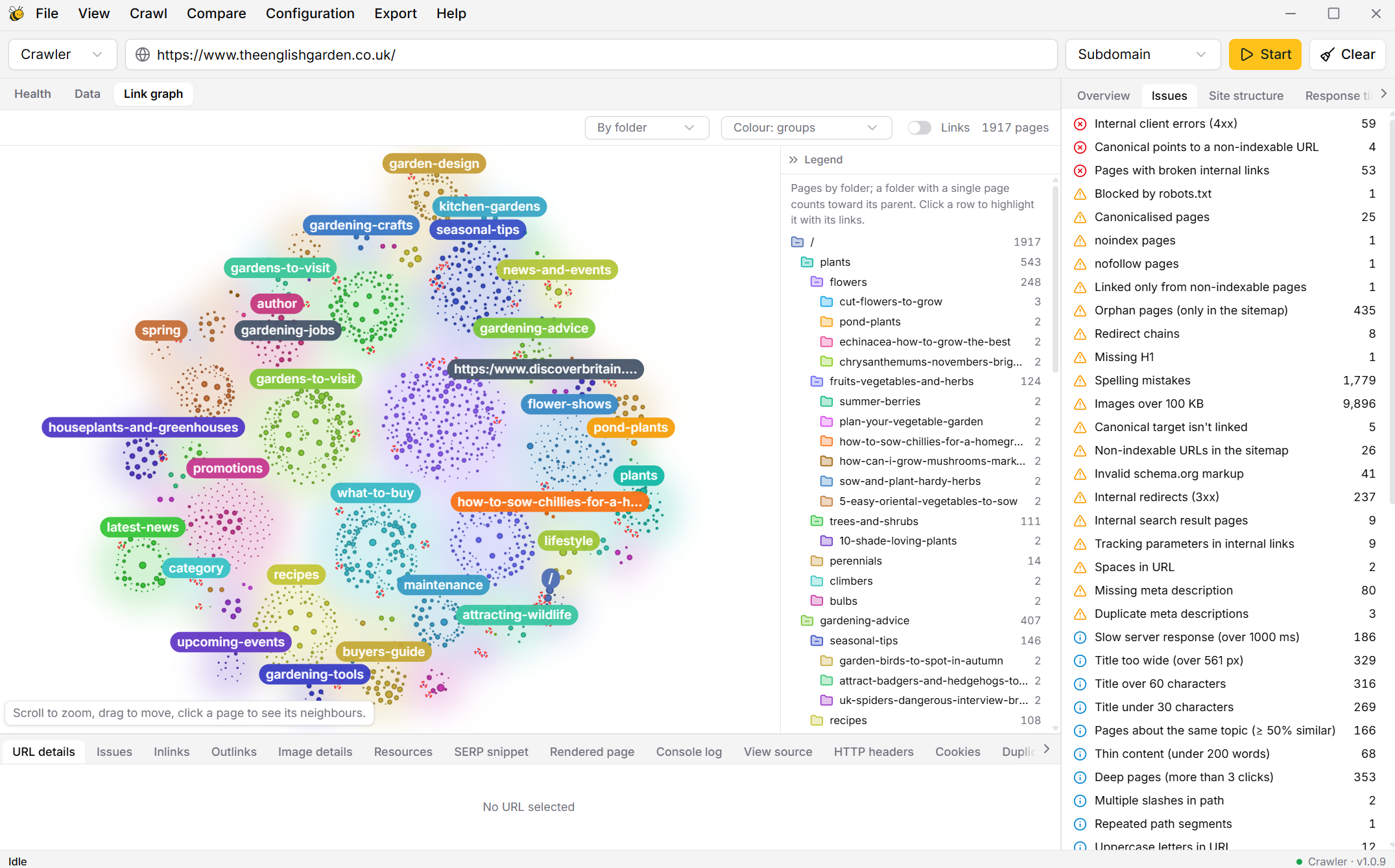The image size is (1395, 868).
Task: Show more bottom tabs with the chevron arrow
Action: click(1046, 749)
